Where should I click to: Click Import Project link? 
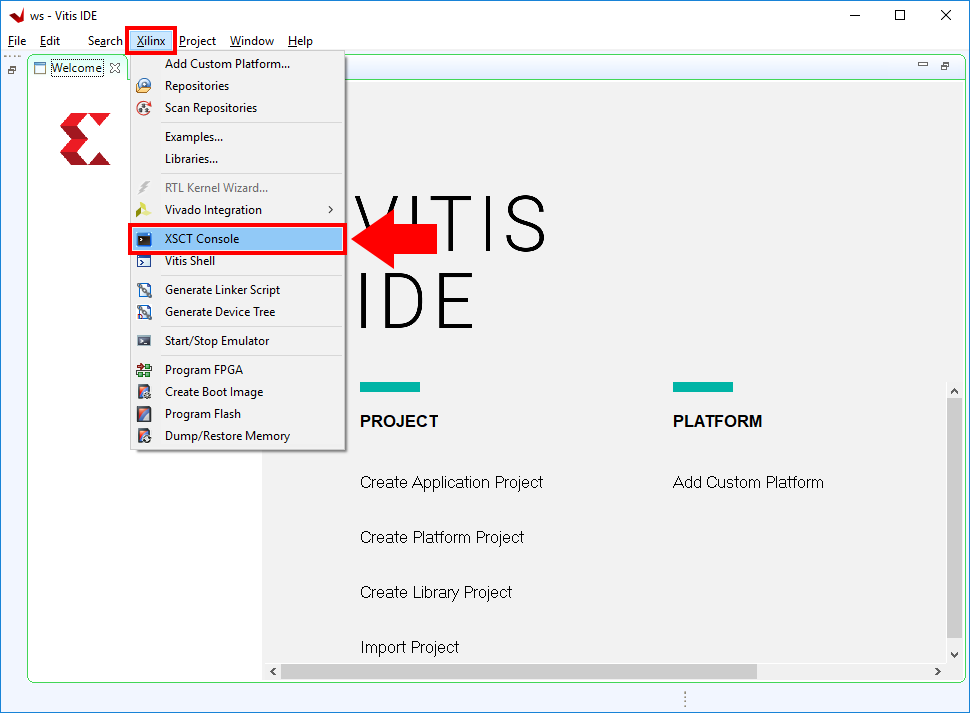coord(410,647)
